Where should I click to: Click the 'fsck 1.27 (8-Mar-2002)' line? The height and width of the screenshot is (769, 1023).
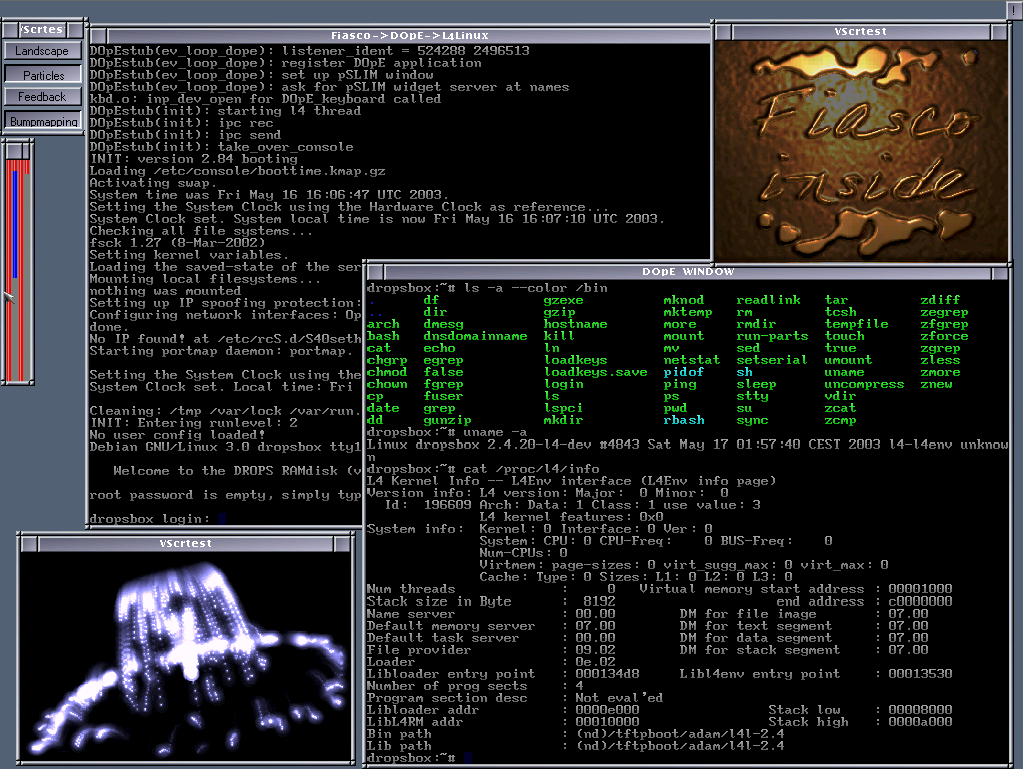177,243
